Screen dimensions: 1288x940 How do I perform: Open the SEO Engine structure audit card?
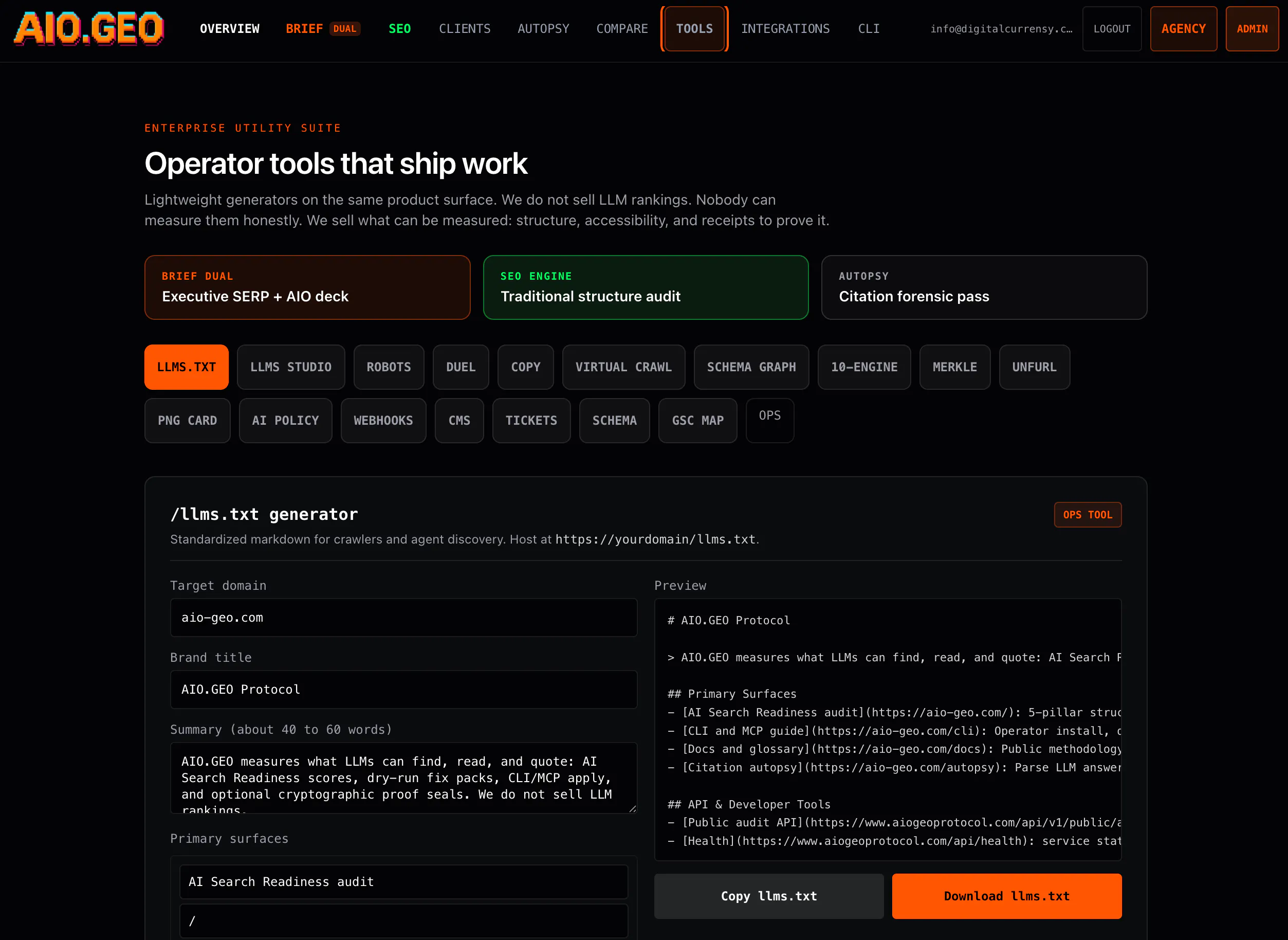click(x=646, y=287)
